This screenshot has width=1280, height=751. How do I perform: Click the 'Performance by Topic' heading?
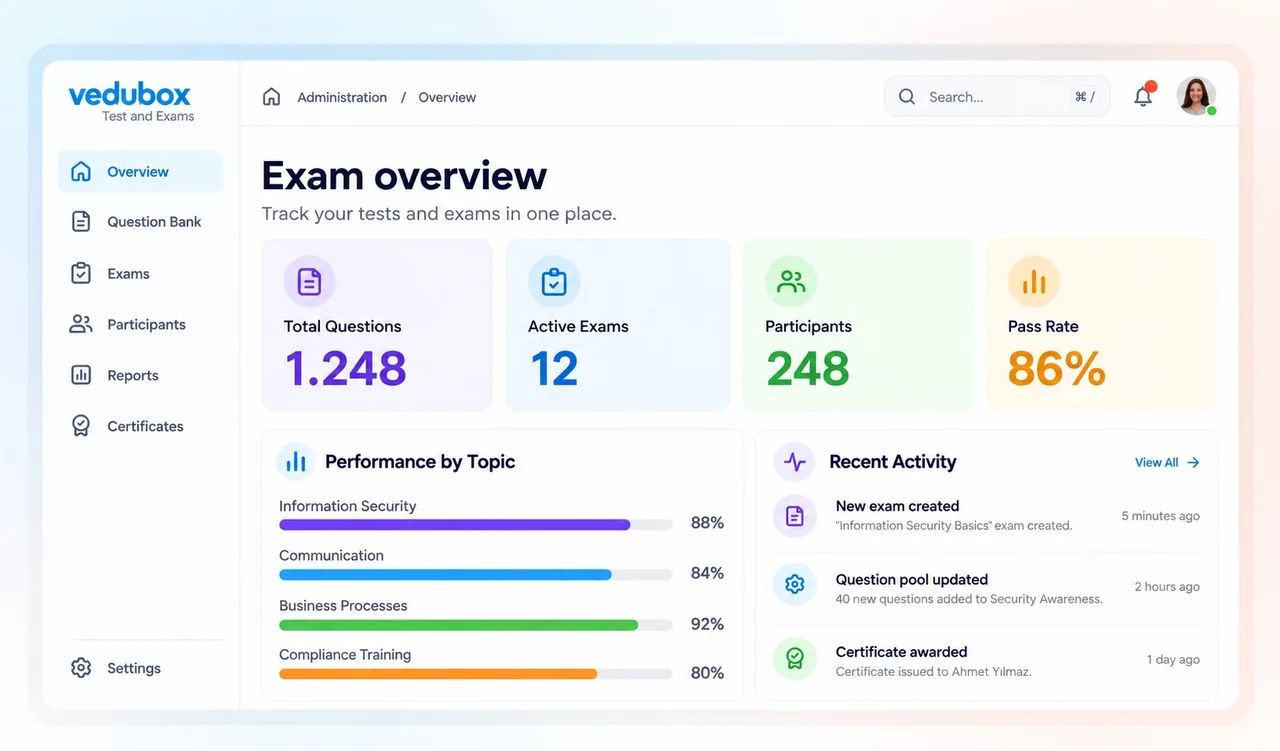420,462
